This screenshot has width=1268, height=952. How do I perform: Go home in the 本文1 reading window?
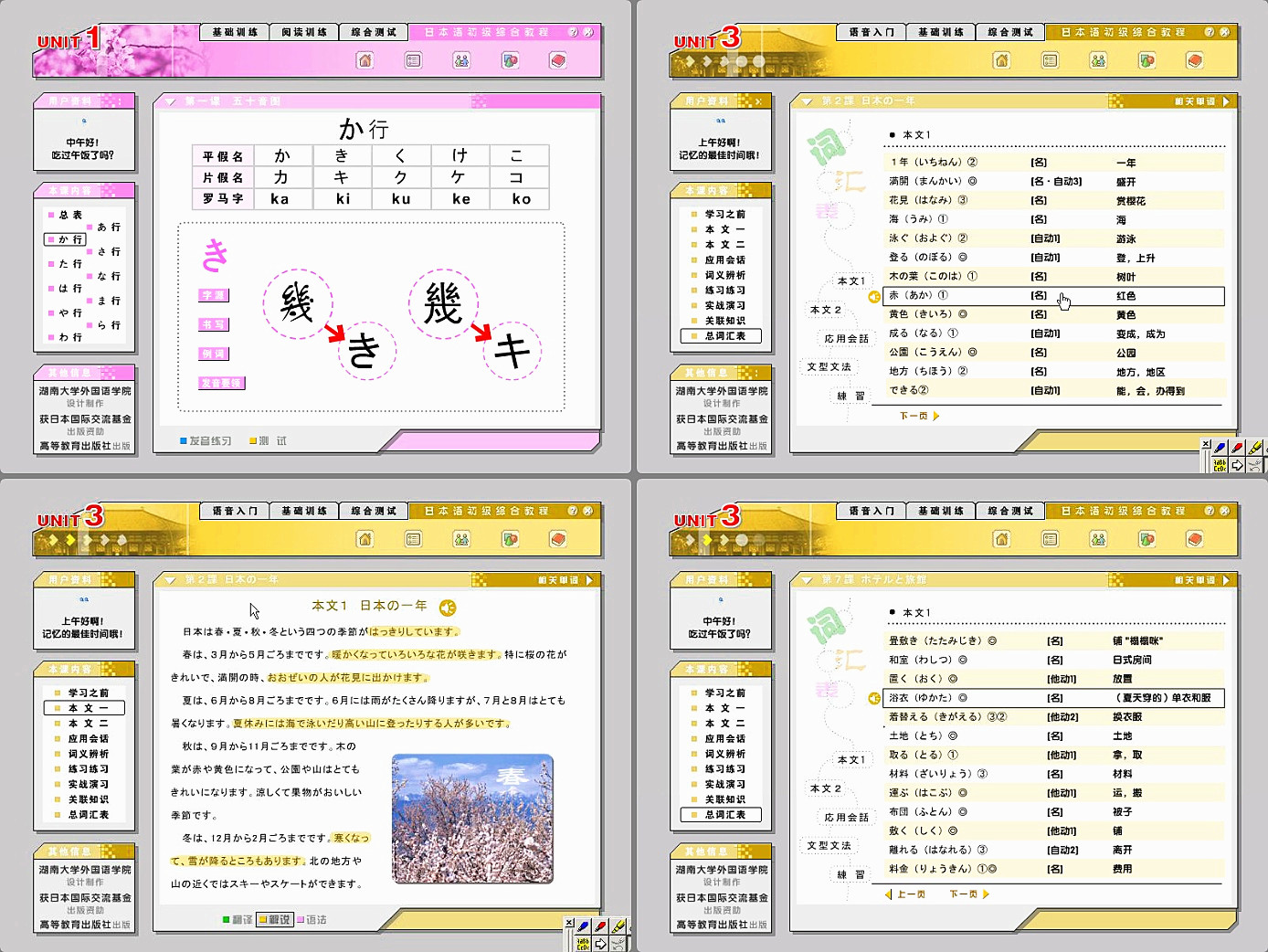pos(365,539)
